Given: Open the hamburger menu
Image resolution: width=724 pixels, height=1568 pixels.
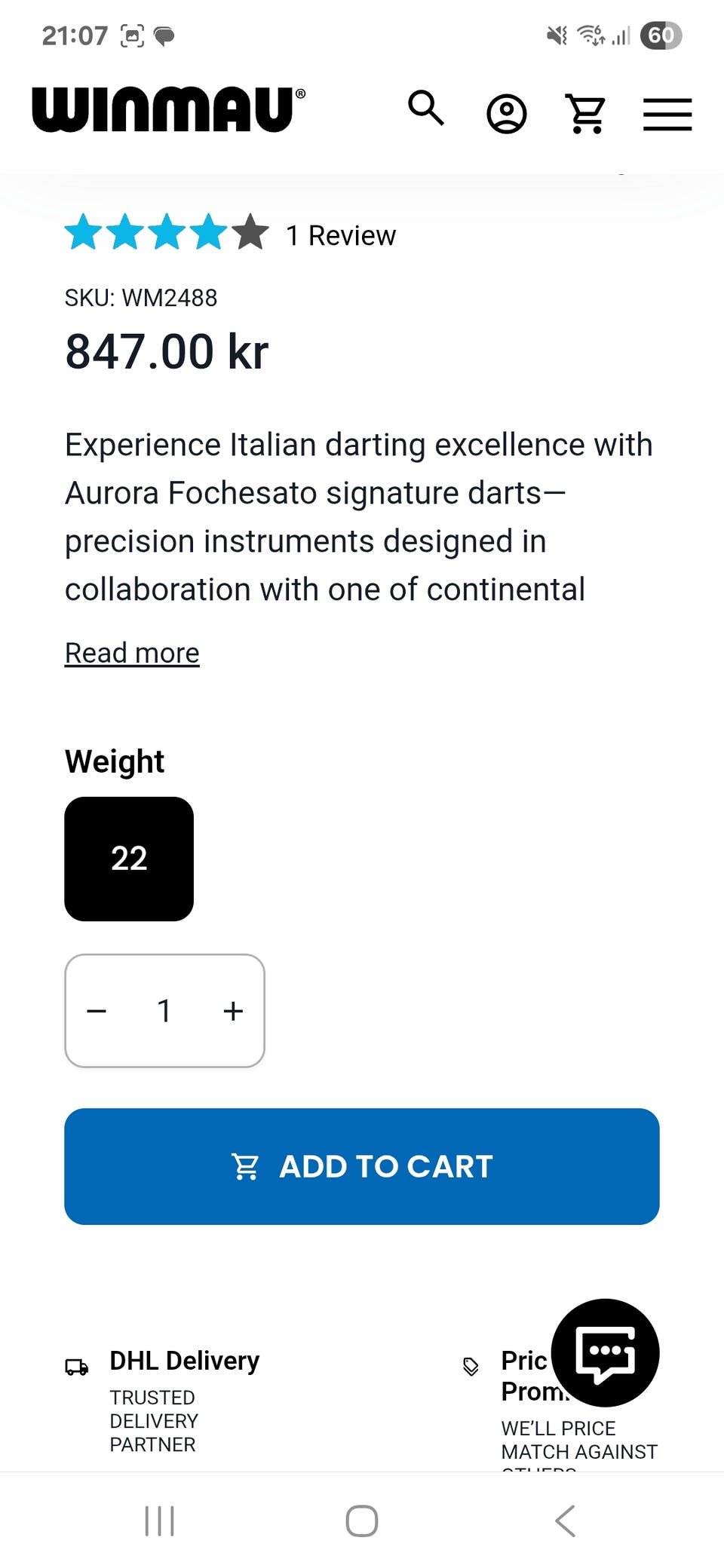Looking at the screenshot, I should click(x=667, y=115).
